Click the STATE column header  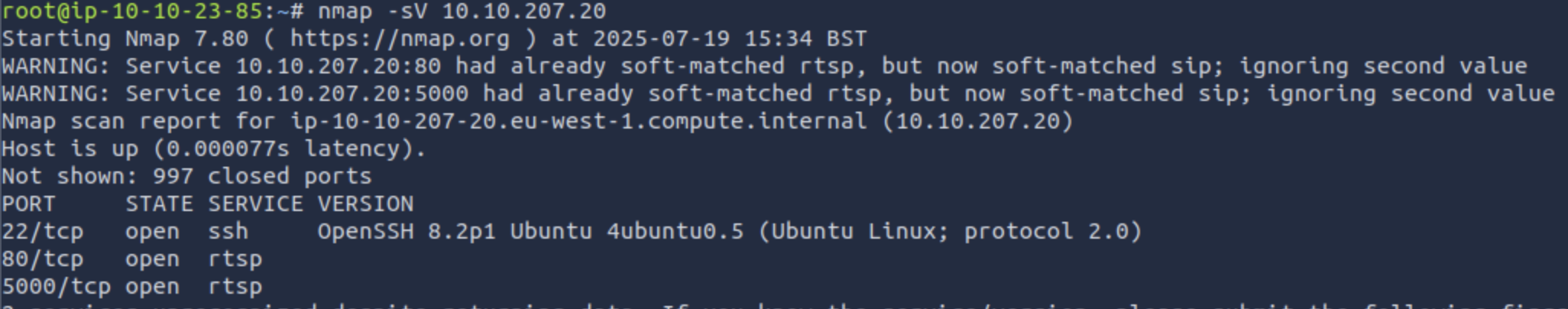pos(159,204)
